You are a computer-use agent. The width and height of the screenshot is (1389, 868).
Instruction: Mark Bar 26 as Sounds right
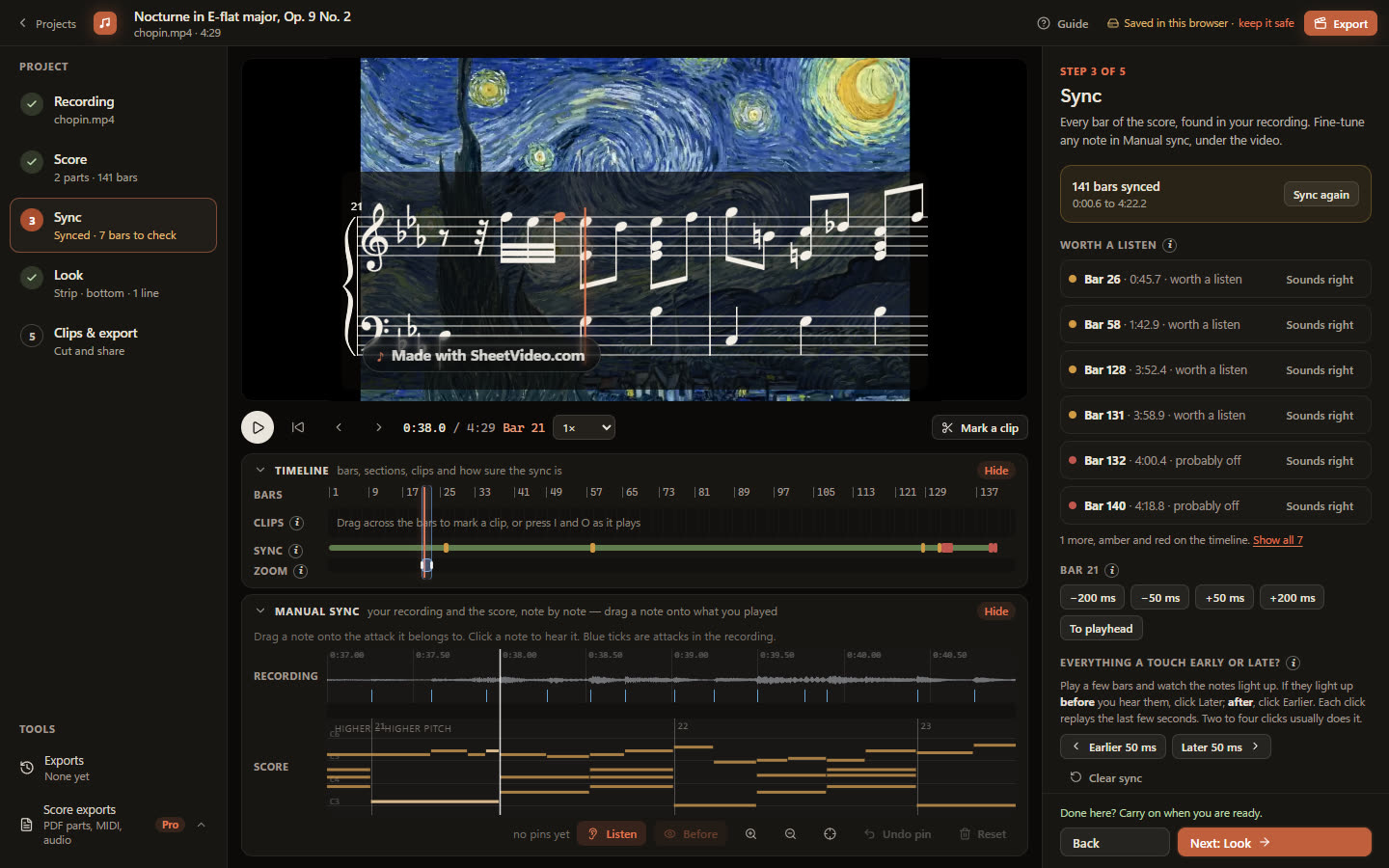coord(1320,280)
